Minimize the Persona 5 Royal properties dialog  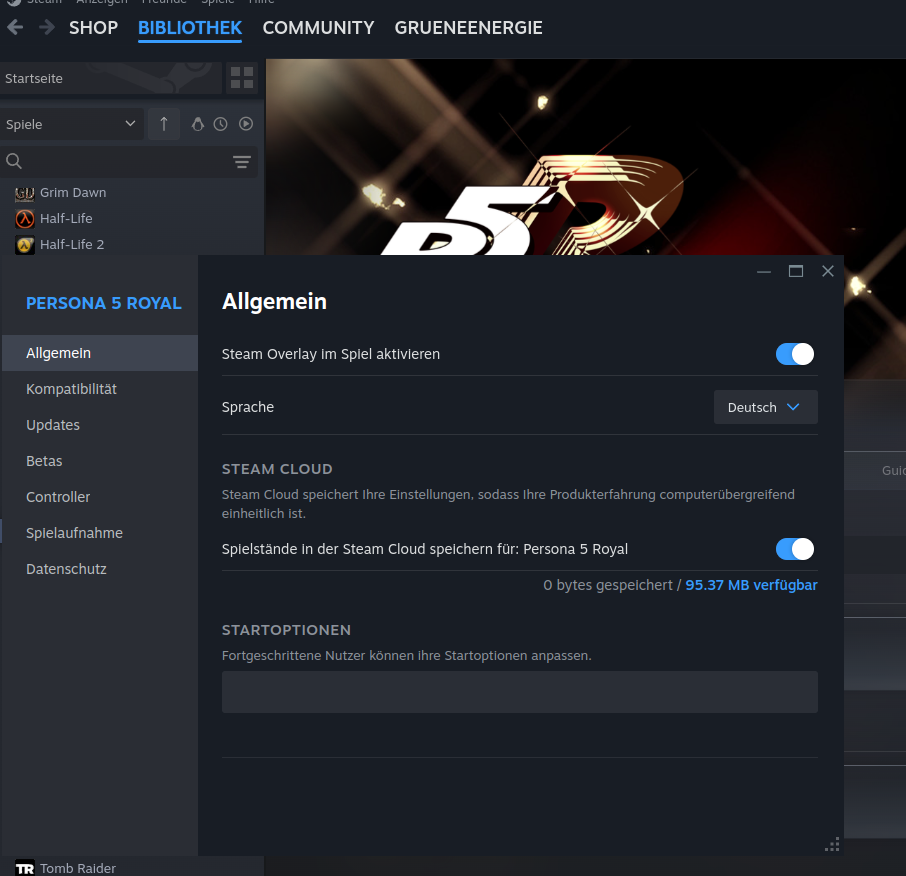[x=764, y=272]
